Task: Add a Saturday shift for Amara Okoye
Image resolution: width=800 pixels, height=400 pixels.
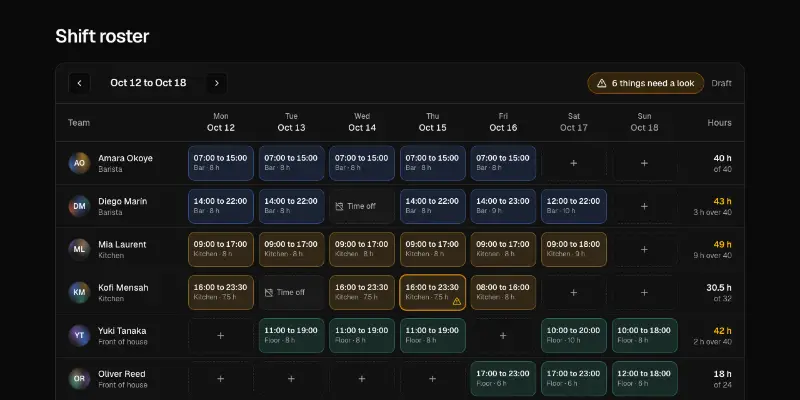Action: tap(573, 163)
